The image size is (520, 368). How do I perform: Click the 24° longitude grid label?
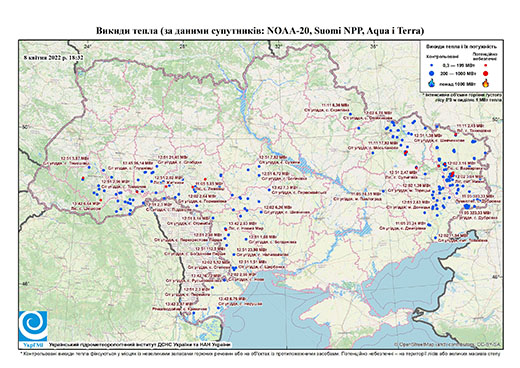pyautogui.click(x=87, y=46)
